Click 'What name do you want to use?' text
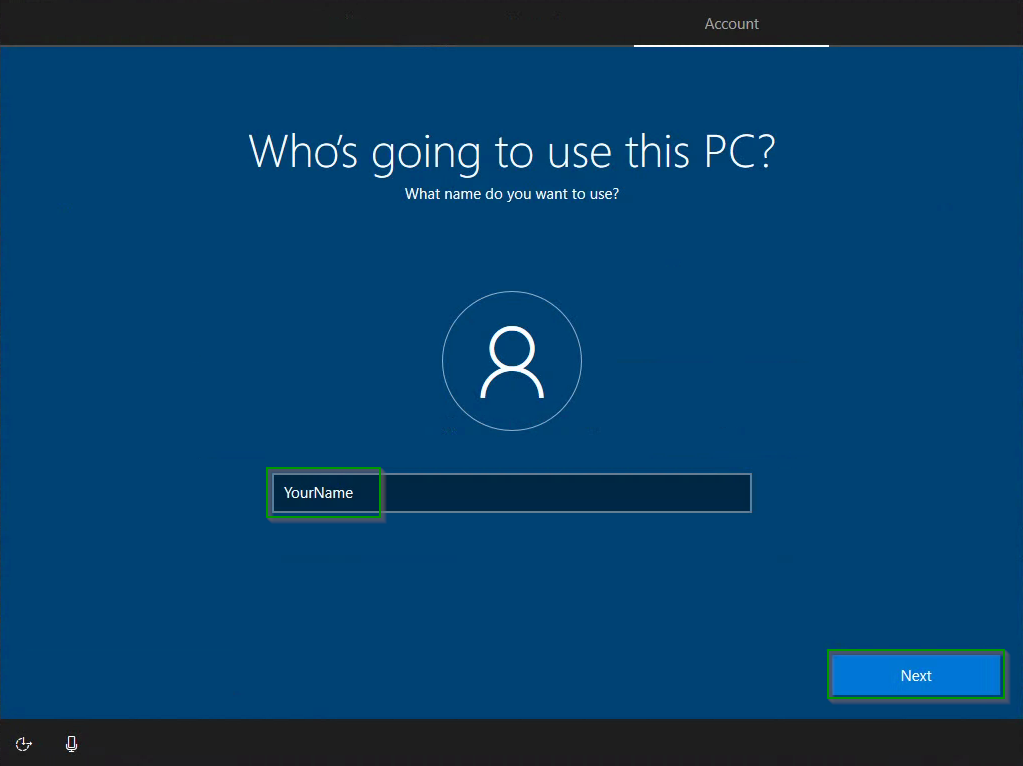The image size is (1023, 766). pos(511,194)
